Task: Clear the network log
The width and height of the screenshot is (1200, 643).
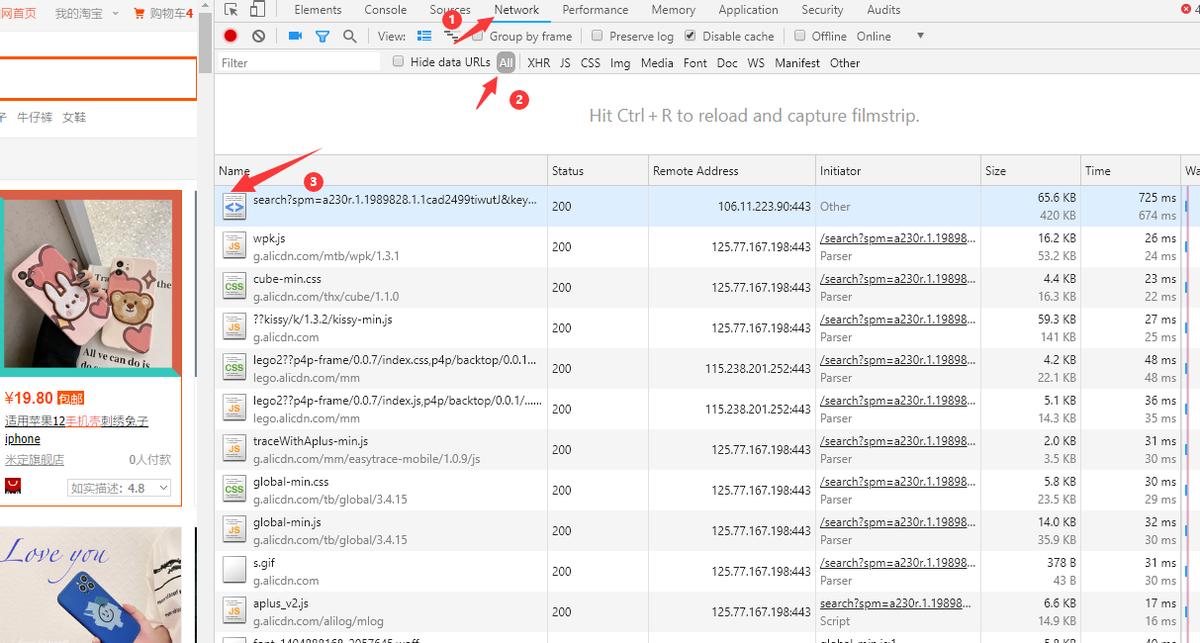Action: (x=259, y=36)
